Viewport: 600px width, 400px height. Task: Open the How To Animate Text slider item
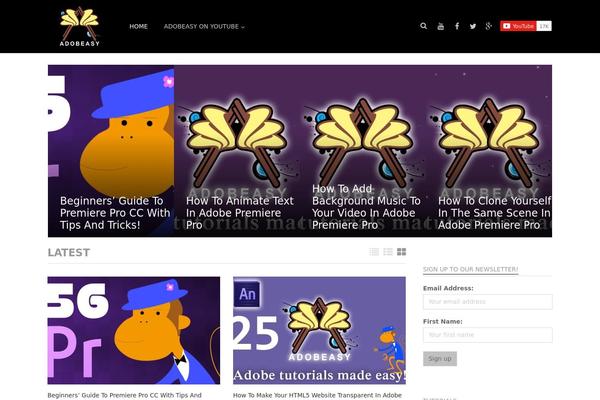click(x=237, y=151)
